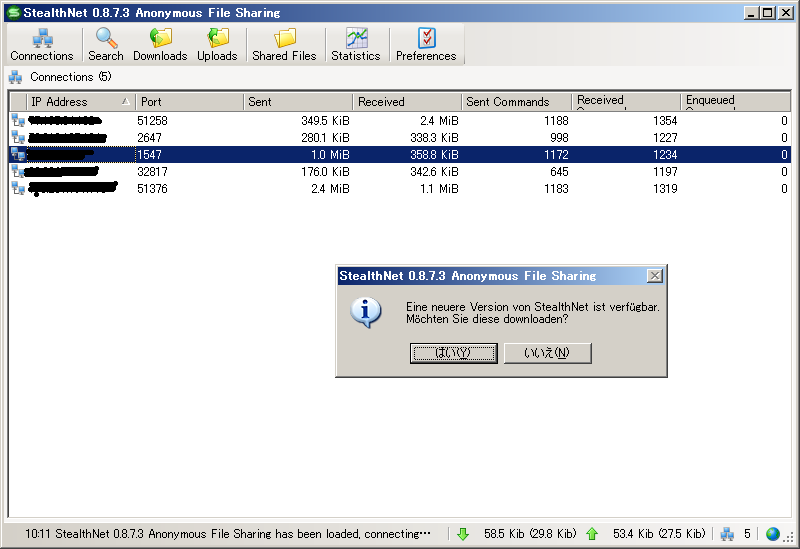The height and width of the screenshot is (549, 800).
Task: Sort by Enqueued column header
Action: point(735,102)
